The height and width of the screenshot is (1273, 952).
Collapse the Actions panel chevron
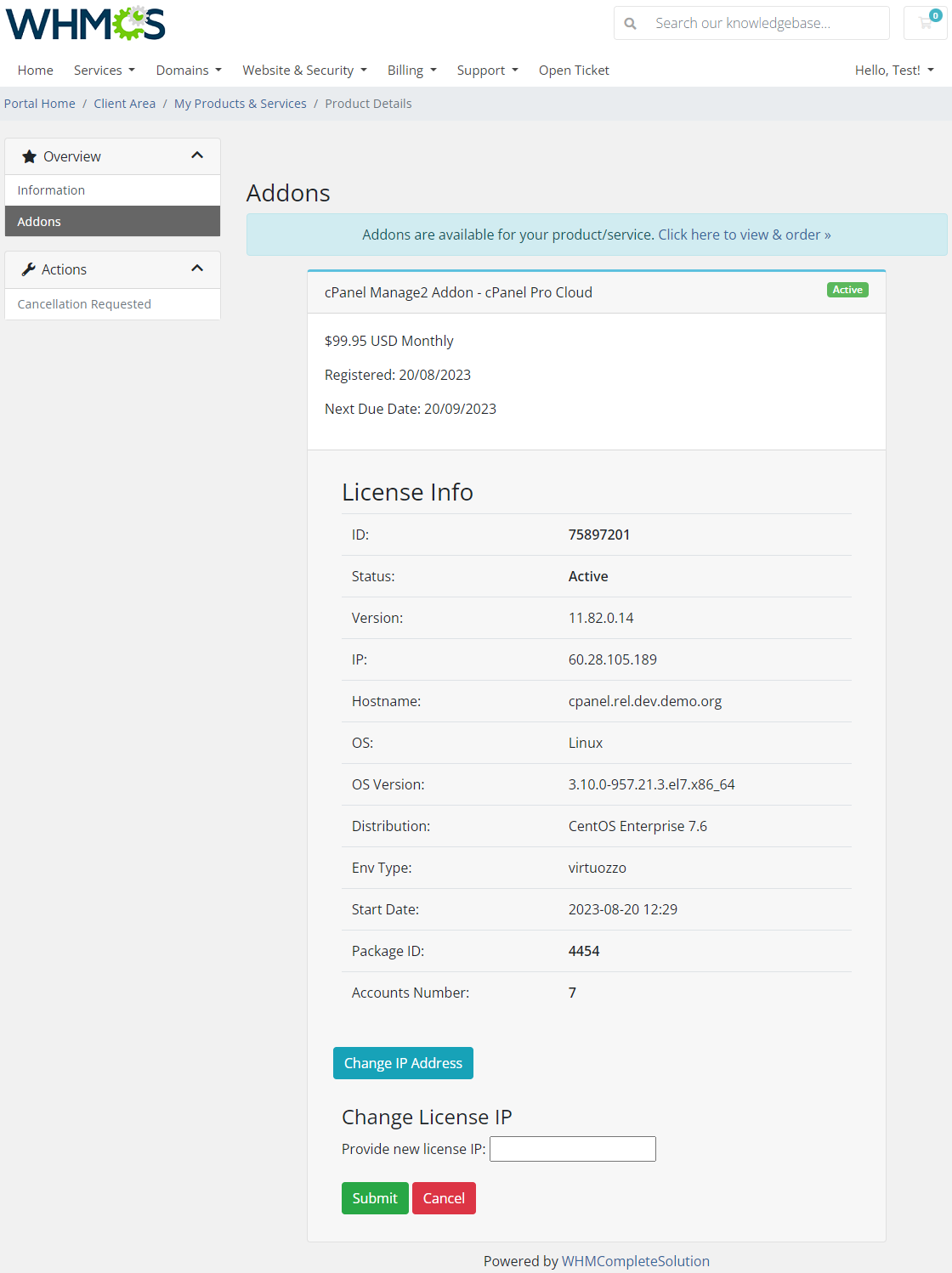click(x=197, y=269)
